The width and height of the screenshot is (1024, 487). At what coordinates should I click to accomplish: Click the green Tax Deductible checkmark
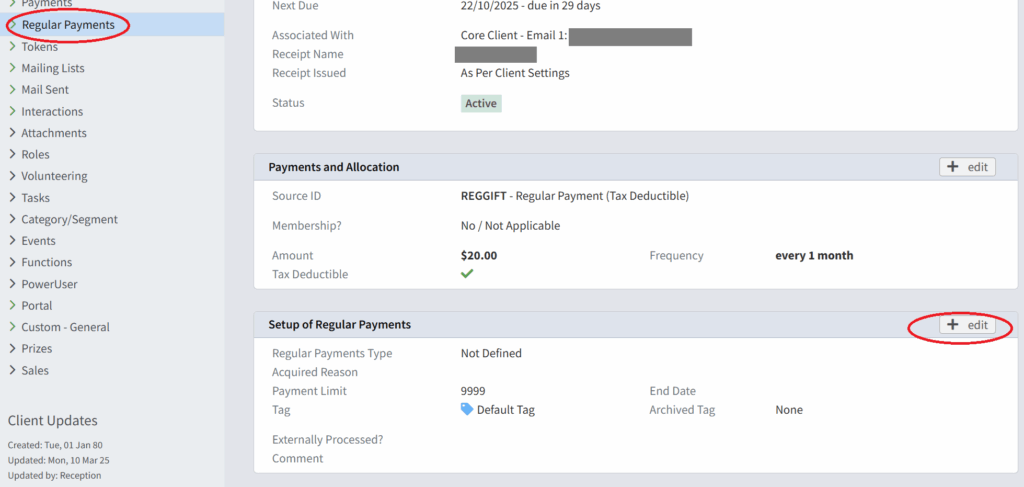point(467,274)
